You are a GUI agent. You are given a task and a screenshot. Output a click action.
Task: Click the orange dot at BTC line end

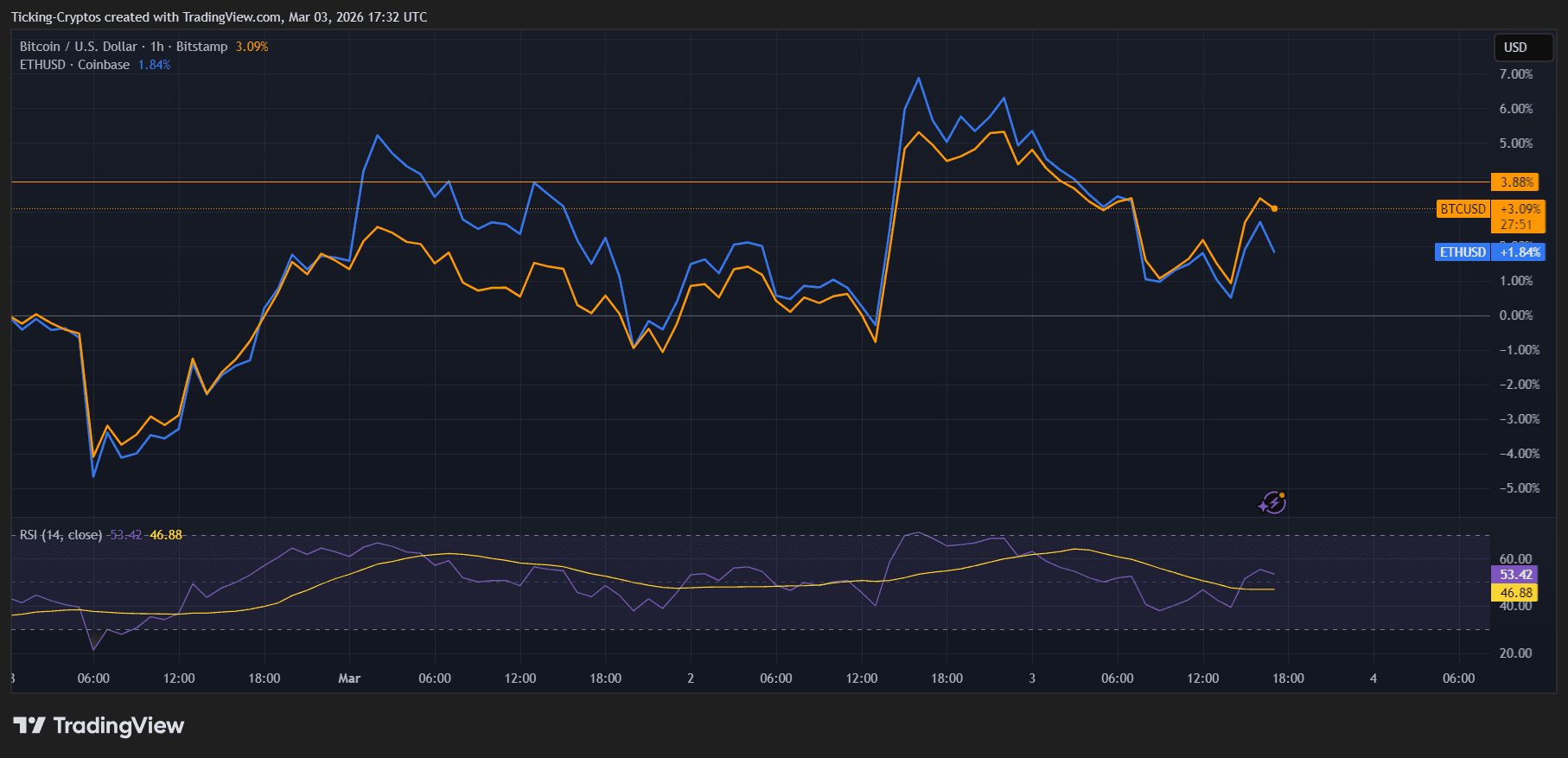pyautogui.click(x=1274, y=208)
